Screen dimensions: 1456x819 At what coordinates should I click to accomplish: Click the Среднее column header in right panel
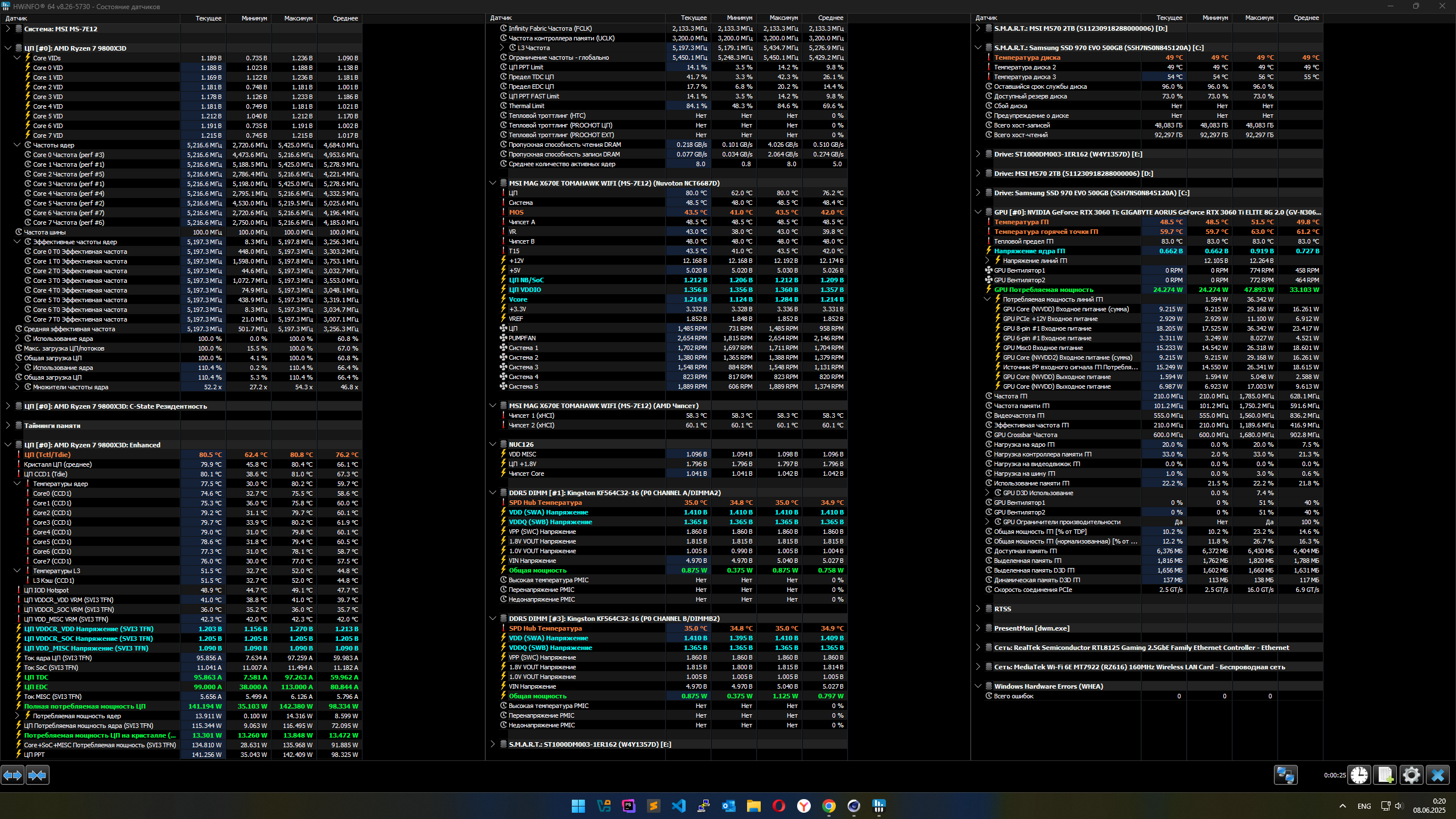(1306, 18)
